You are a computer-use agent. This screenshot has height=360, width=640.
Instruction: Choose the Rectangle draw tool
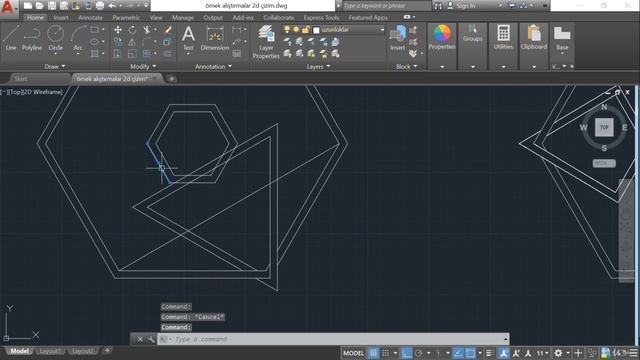coord(94,30)
